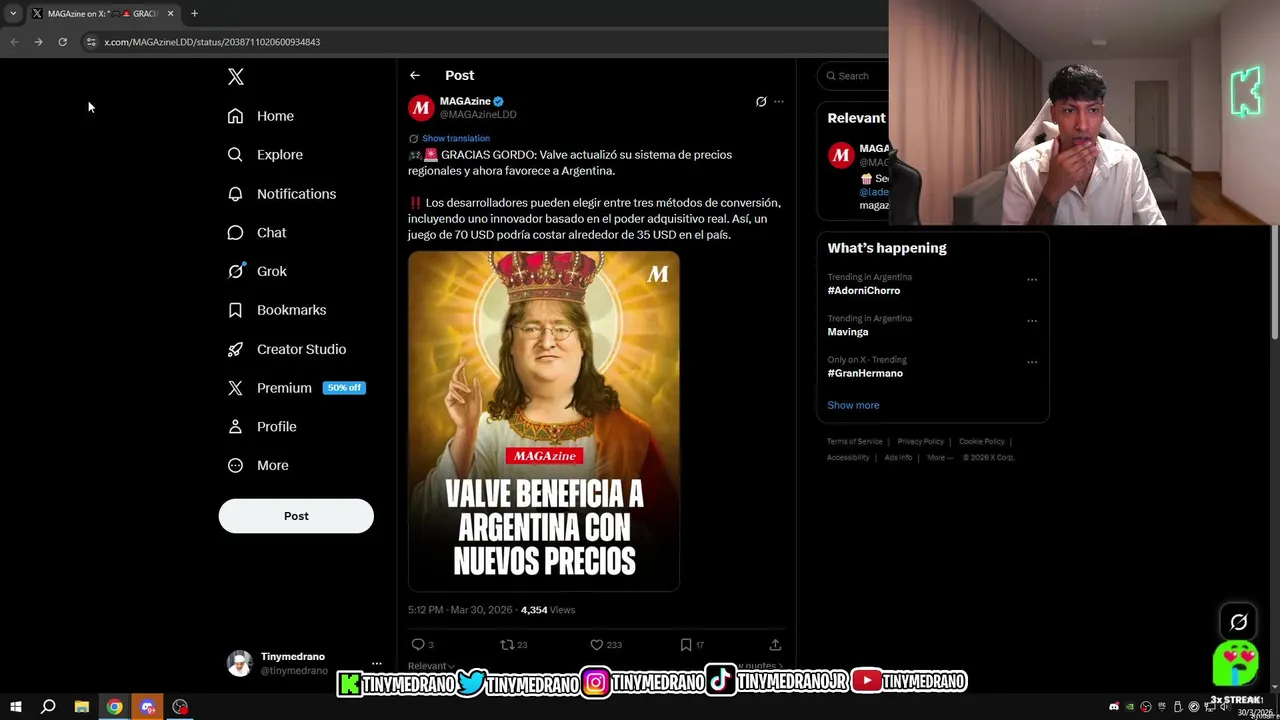The width and height of the screenshot is (1280, 720).
Task: Open the Gabe Newell post image
Action: (x=544, y=421)
